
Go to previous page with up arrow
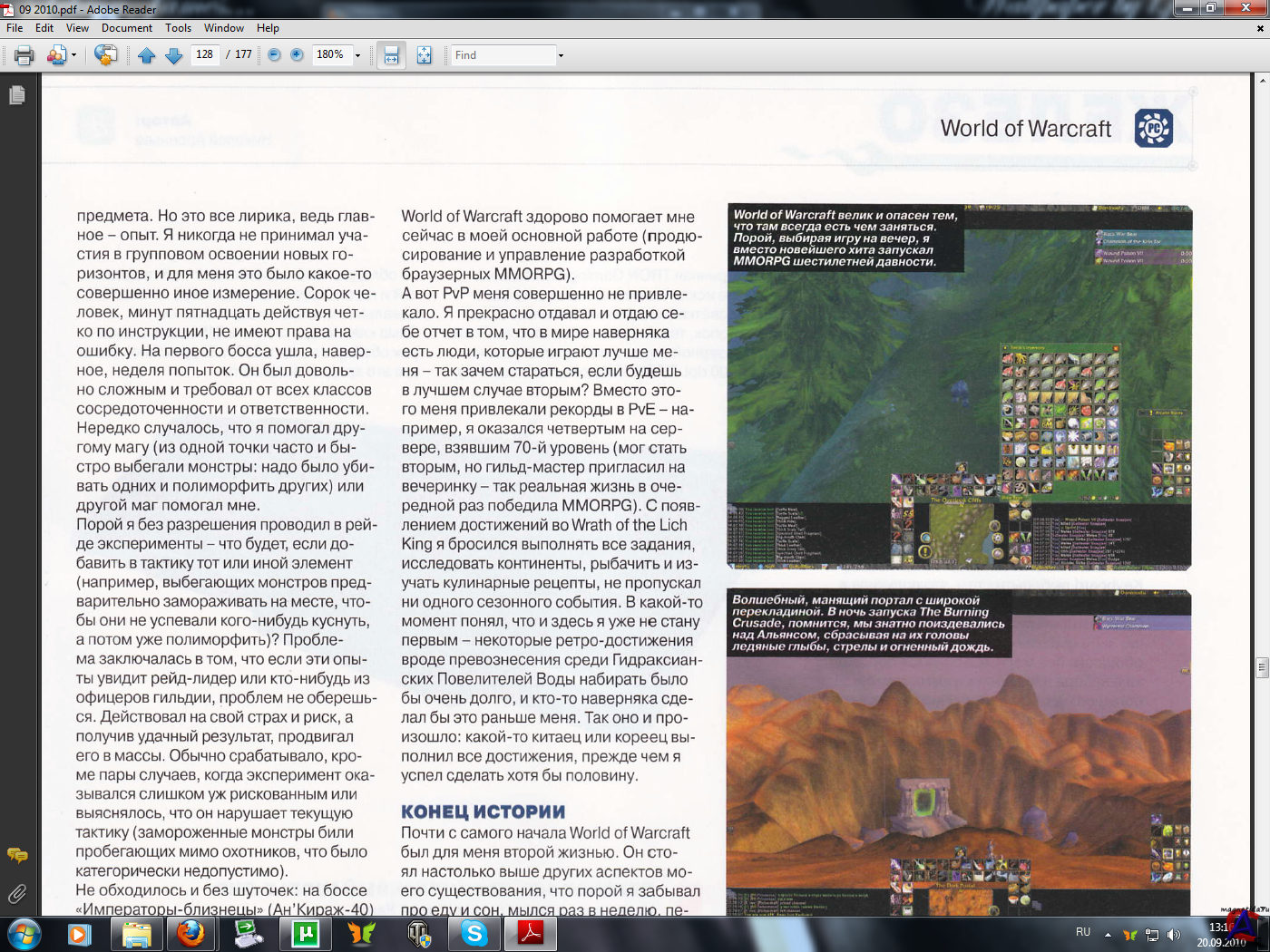click(147, 55)
